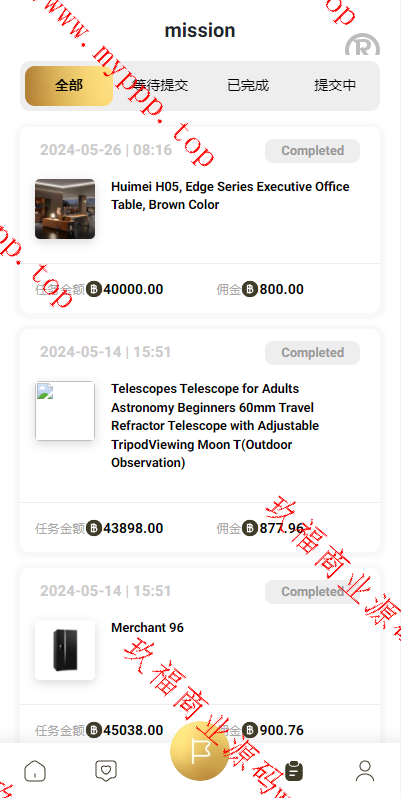Screen dimensions: 401x798
Task: Click the gray R logo icon at top right
Action: tap(362, 45)
